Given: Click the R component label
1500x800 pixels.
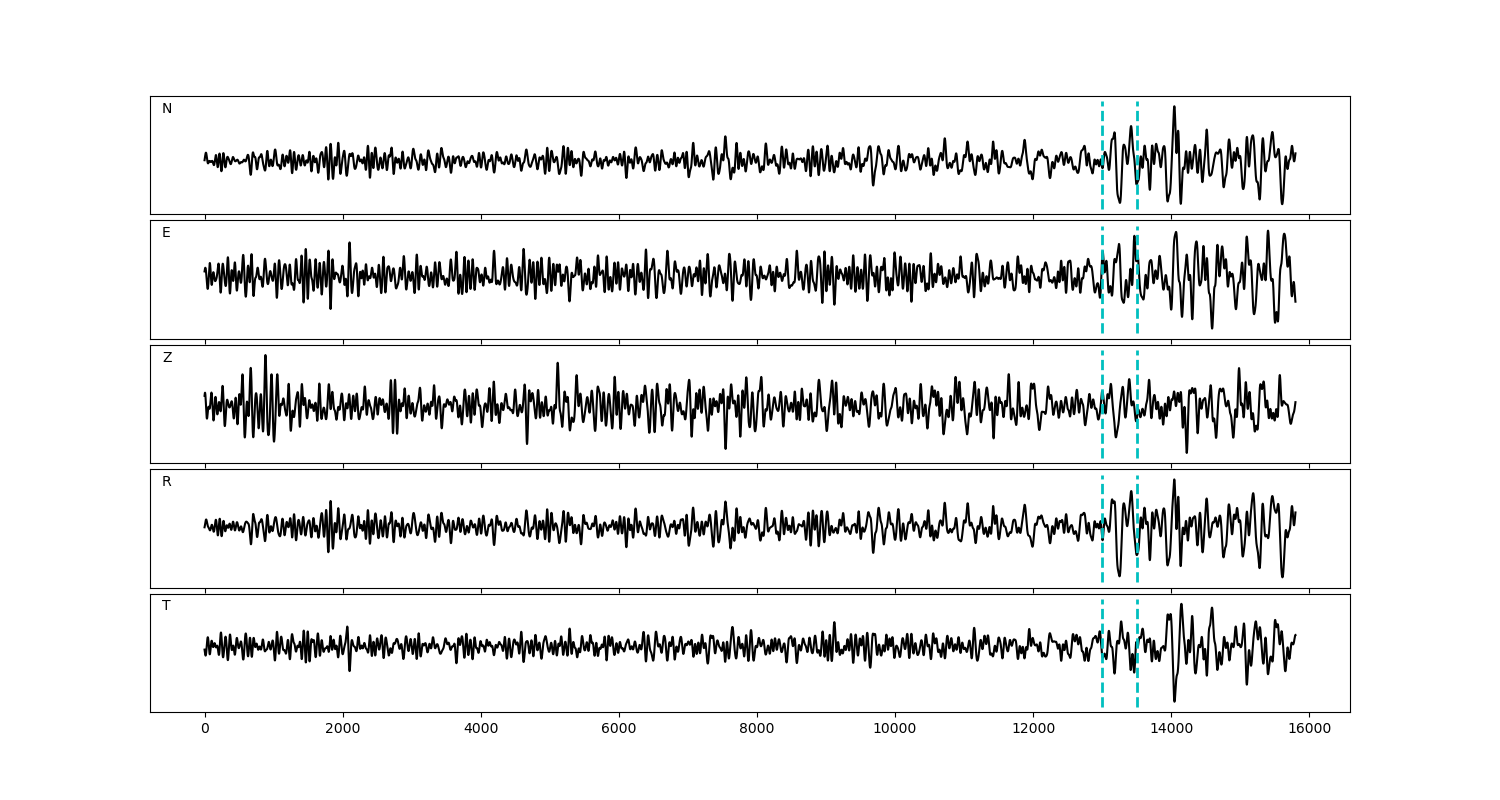Looking at the screenshot, I should coord(167,482).
